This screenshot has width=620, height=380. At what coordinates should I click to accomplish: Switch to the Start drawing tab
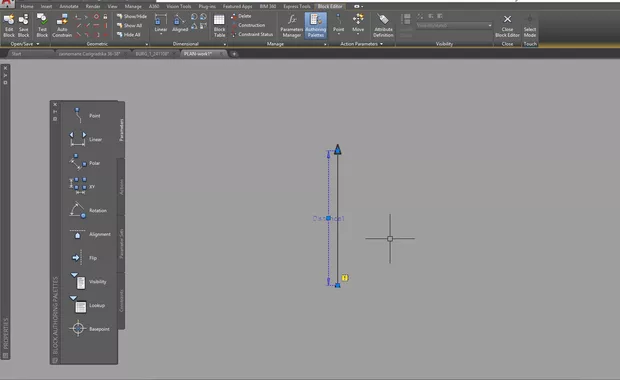16,54
